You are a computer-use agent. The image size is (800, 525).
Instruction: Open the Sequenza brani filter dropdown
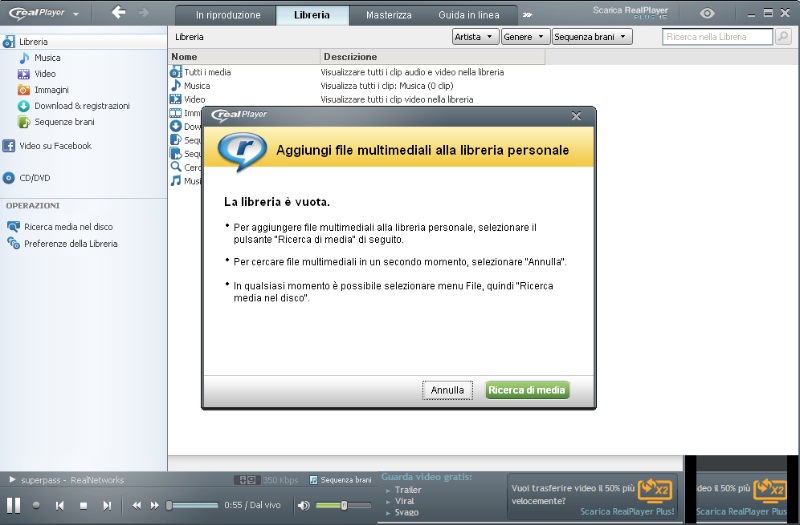(x=592, y=36)
